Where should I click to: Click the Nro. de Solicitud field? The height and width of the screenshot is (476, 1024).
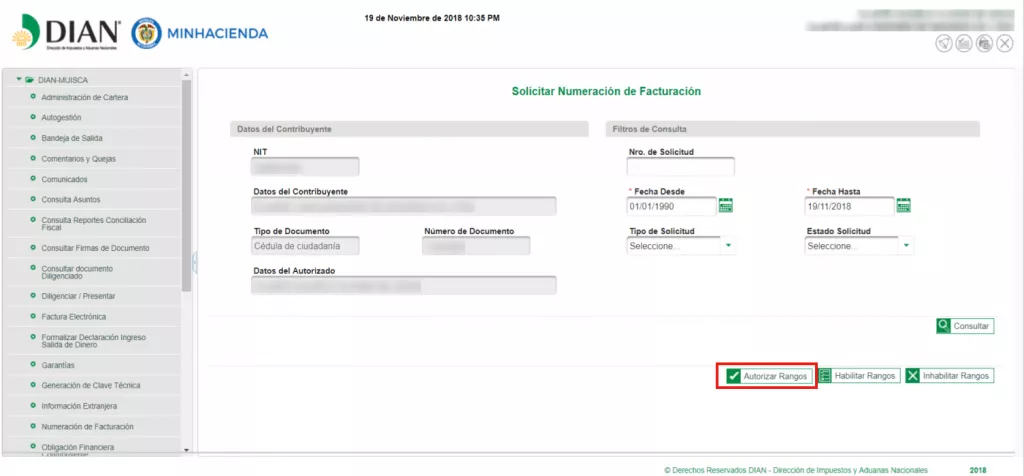coord(680,167)
